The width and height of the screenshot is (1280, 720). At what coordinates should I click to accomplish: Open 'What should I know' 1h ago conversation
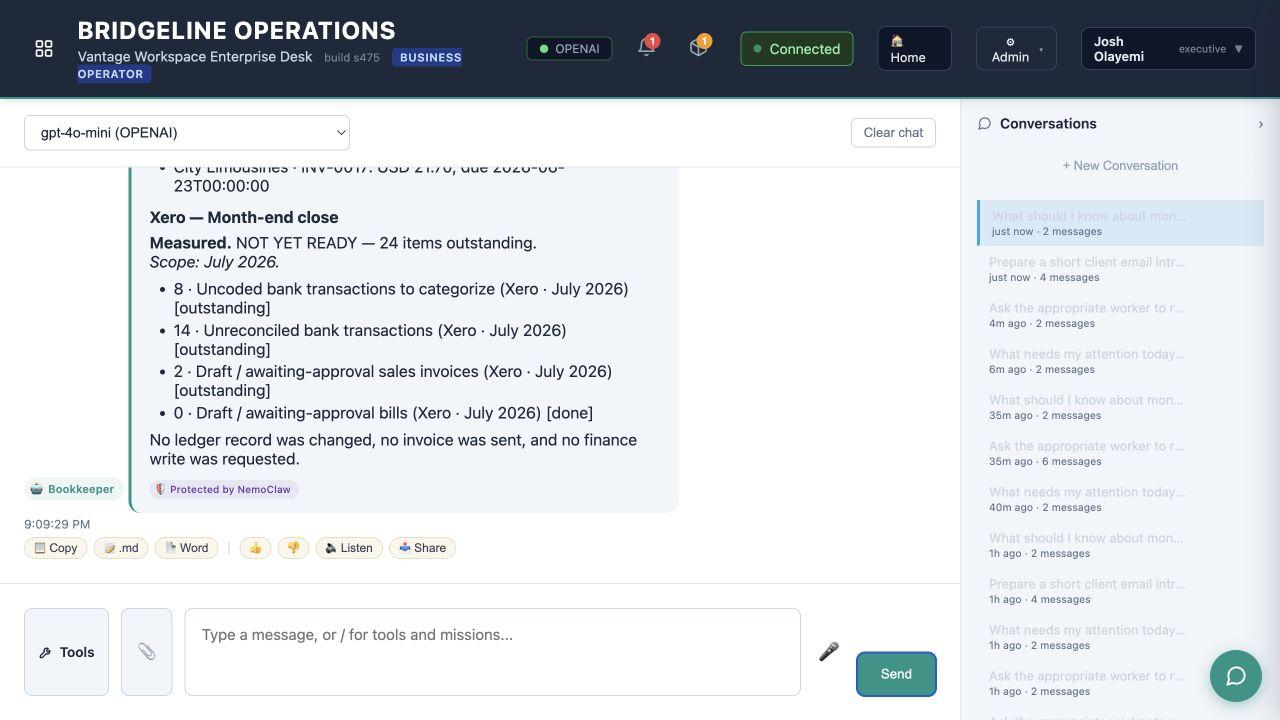[x=1121, y=545]
